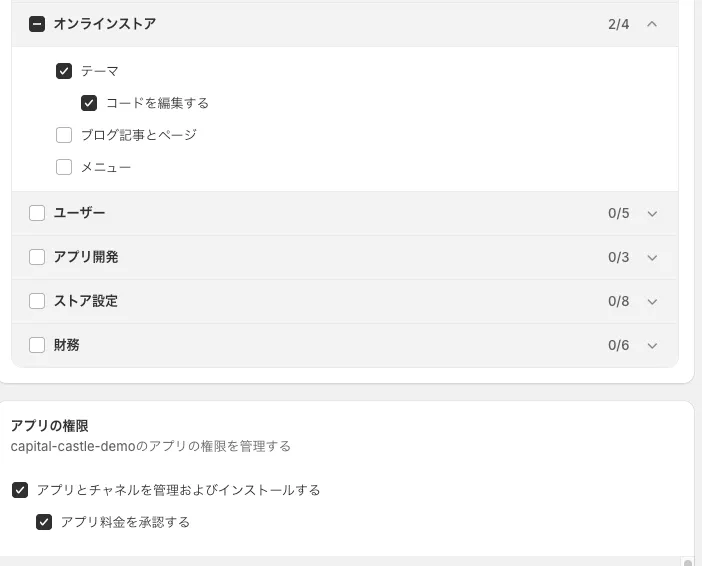Uncheck the コードを編集する checkbox
This screenshot has height=566, width=702.
coord(89,103)
